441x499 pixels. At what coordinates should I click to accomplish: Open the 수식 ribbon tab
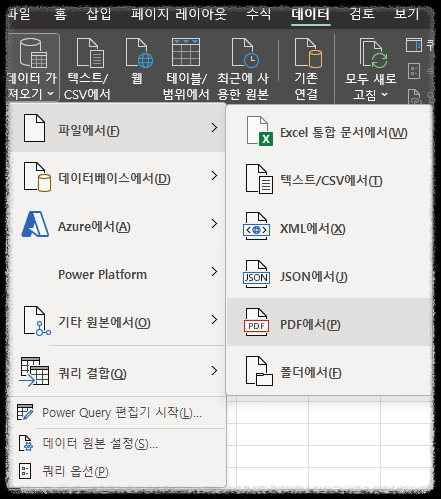point(258,14)
